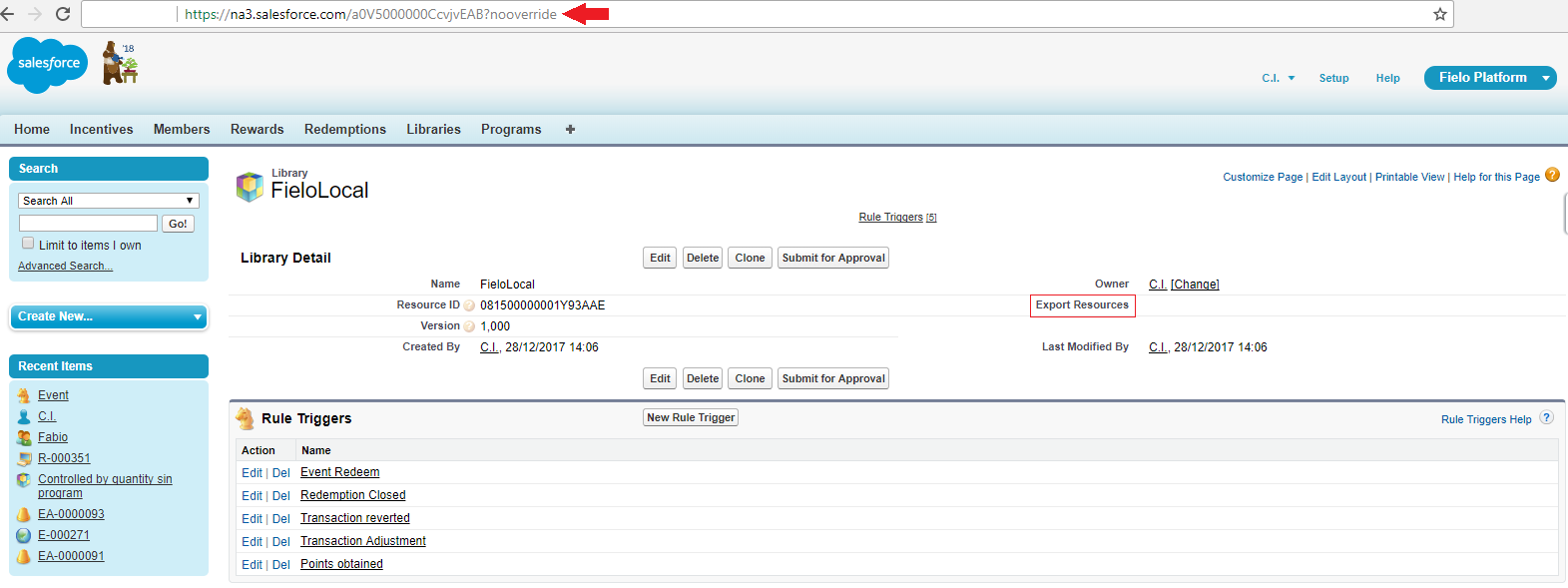Reload the page with refresh icon
This screenshot has width=1568, height=588.
63,14
